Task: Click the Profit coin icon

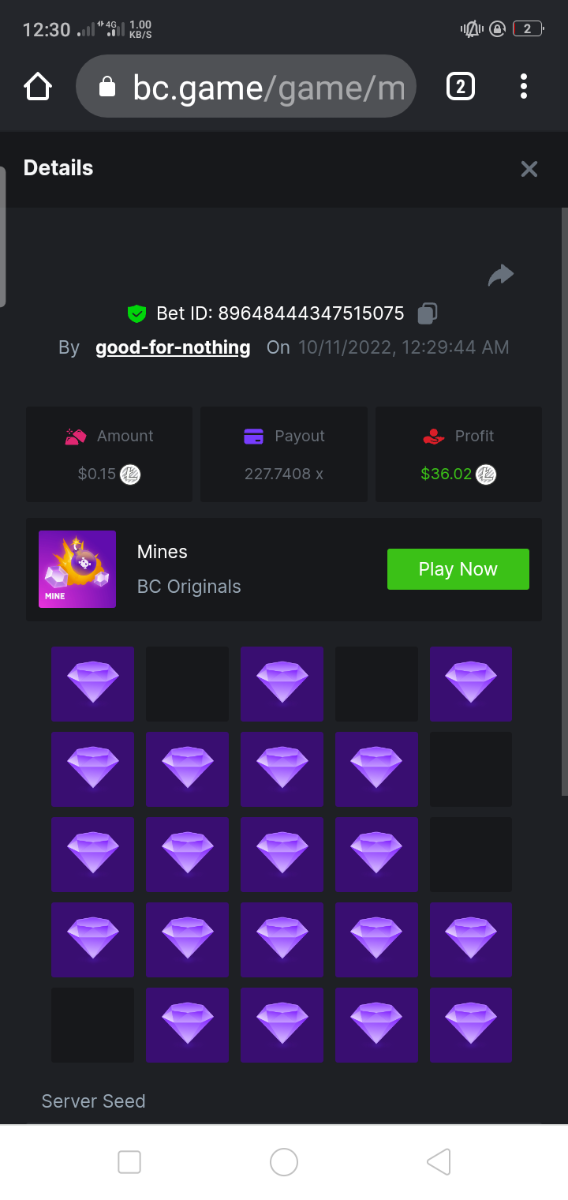Action: (487, 474)
